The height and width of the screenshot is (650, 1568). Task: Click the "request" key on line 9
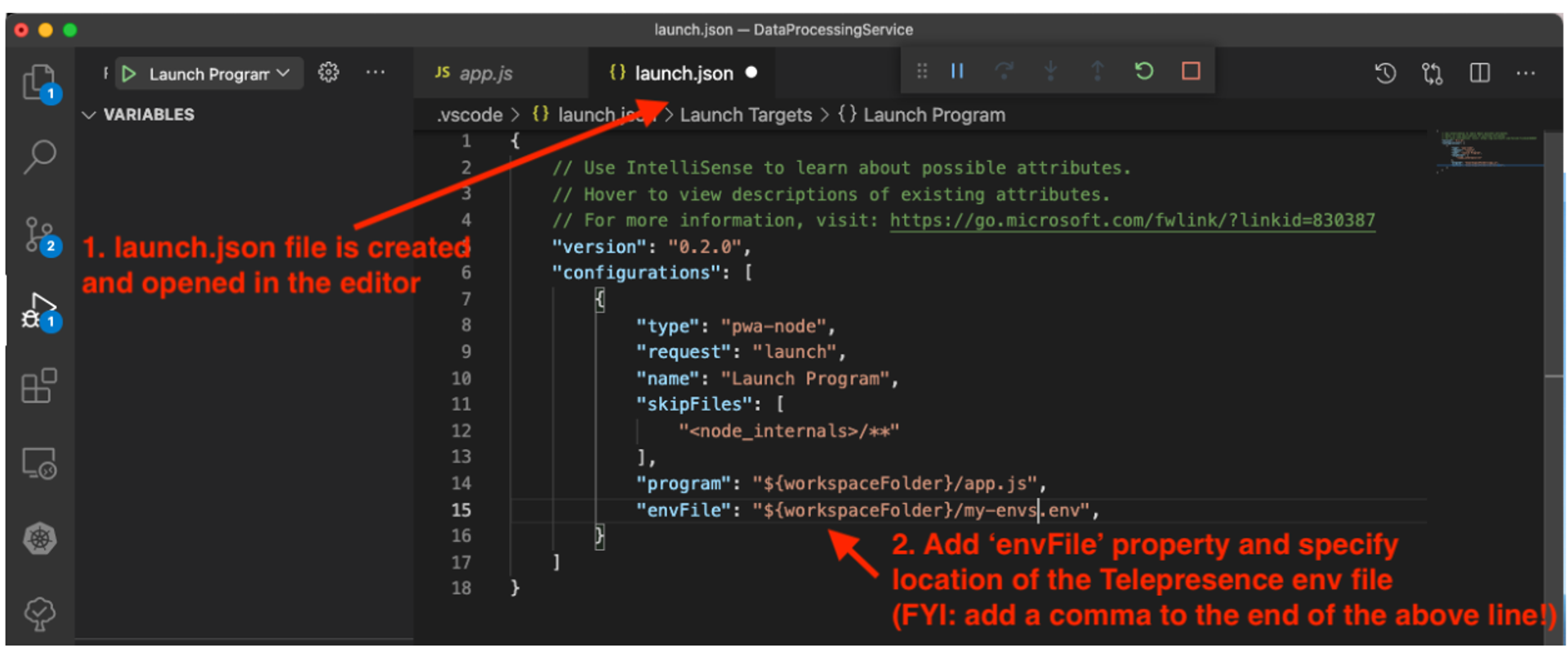[684, 352]
